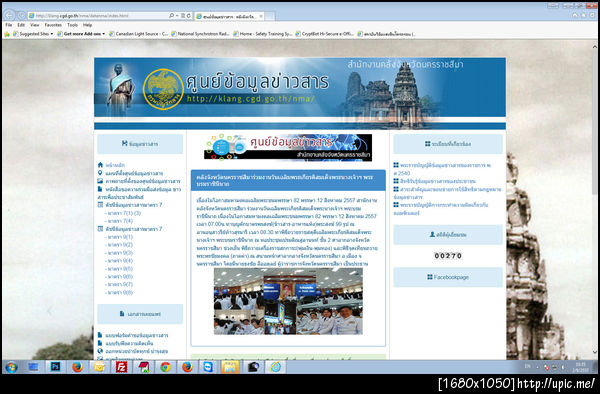The height and width of the screenshot is (394, 600).
Task: Click the banner image above the article
Action: coord(288,147)
